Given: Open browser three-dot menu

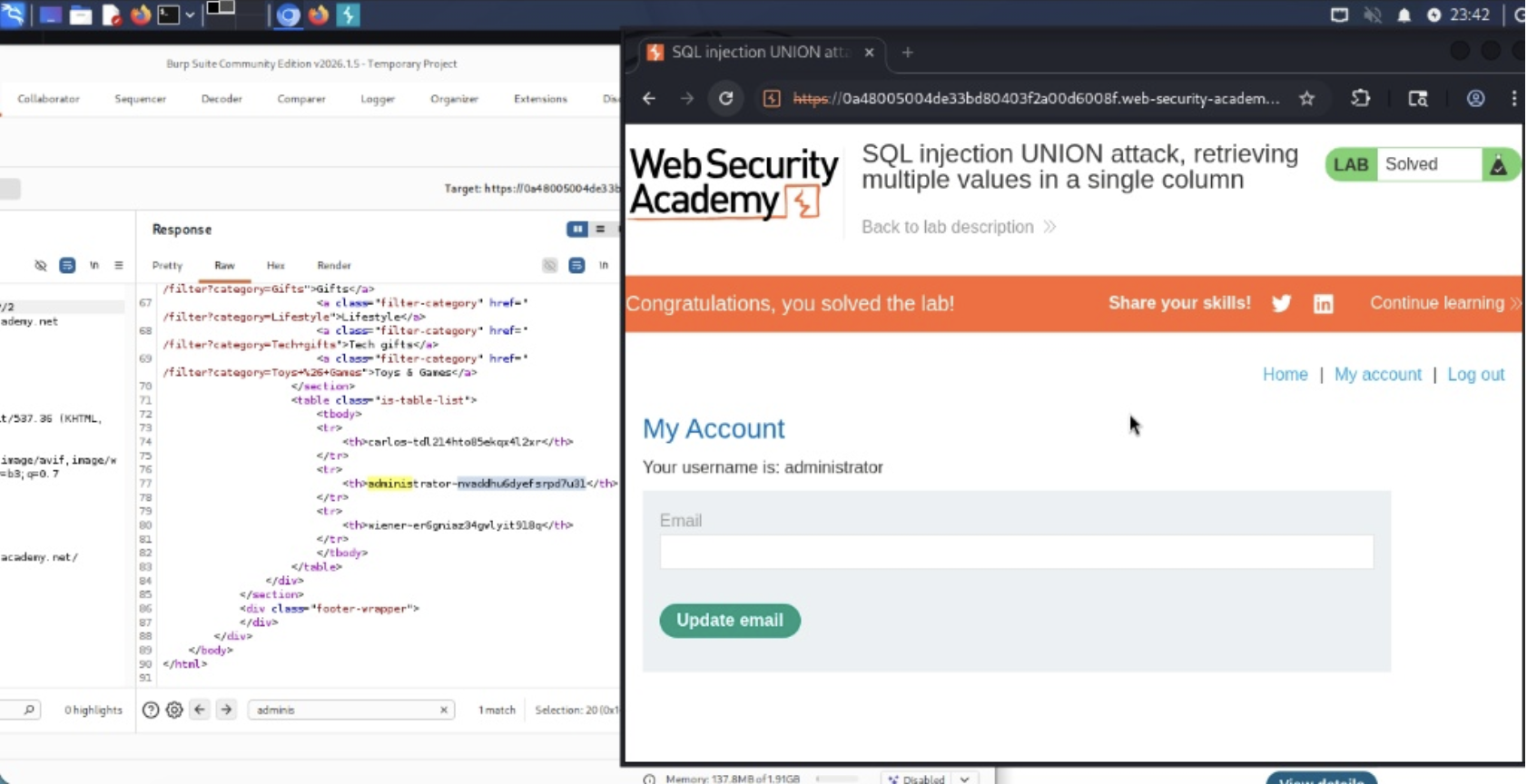Looking at the screenshot, I should 1513,98.
